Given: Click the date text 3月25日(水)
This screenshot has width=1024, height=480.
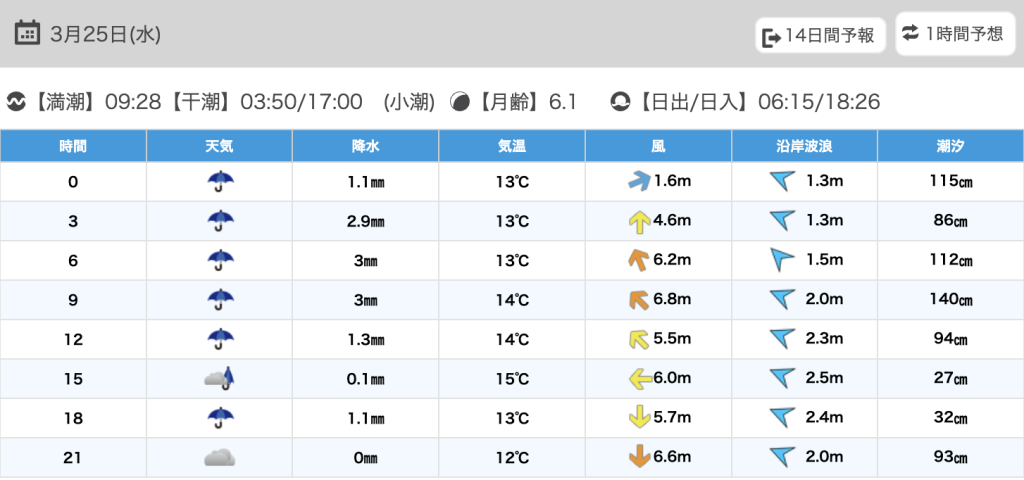Looking at the screenshot, I should point(105,34).
